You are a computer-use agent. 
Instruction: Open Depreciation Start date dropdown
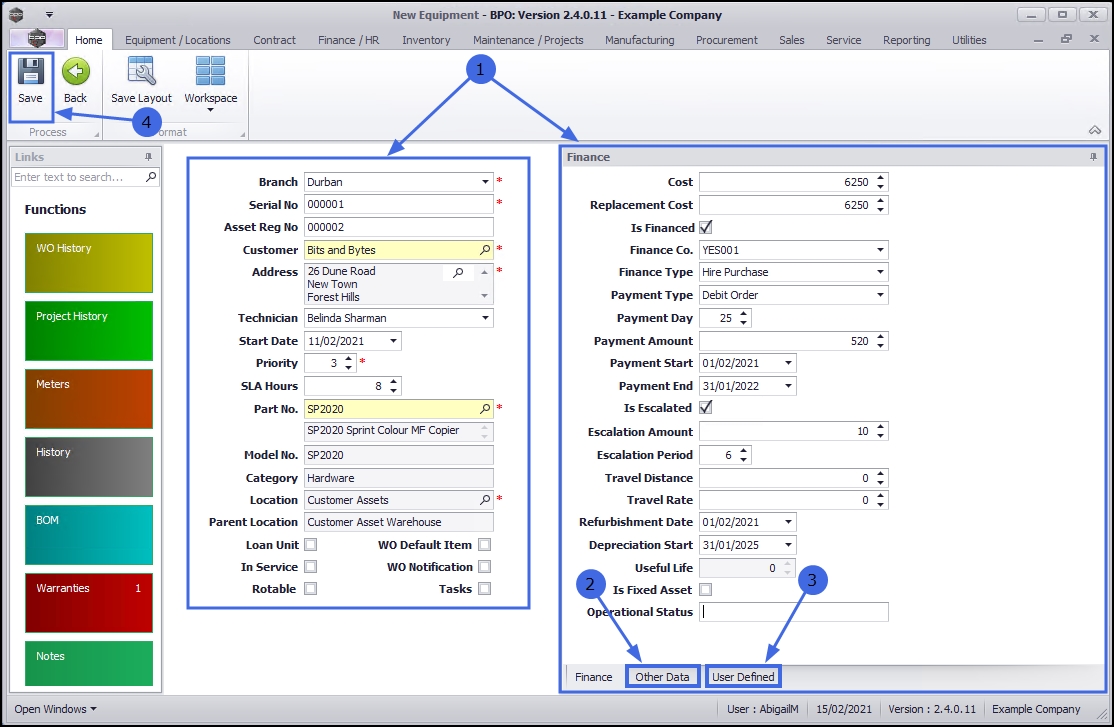click(x=788, y=545)
